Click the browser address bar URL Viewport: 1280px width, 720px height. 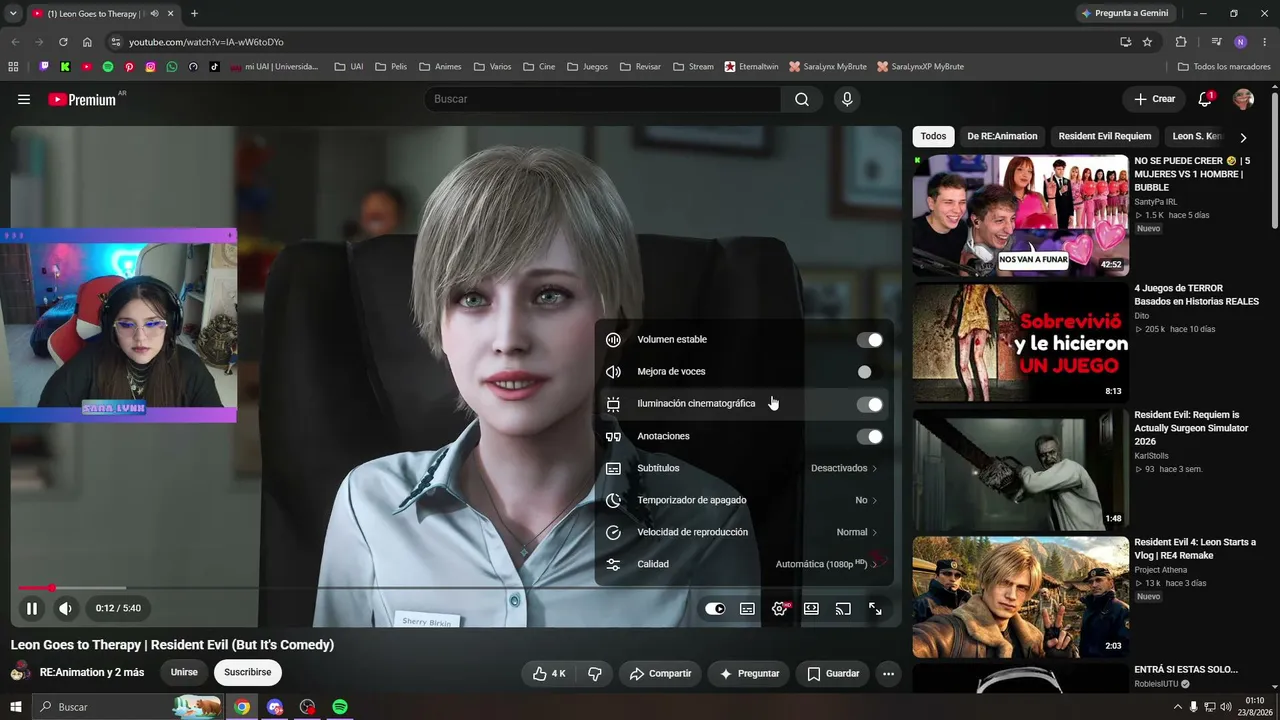pos(206,42)
